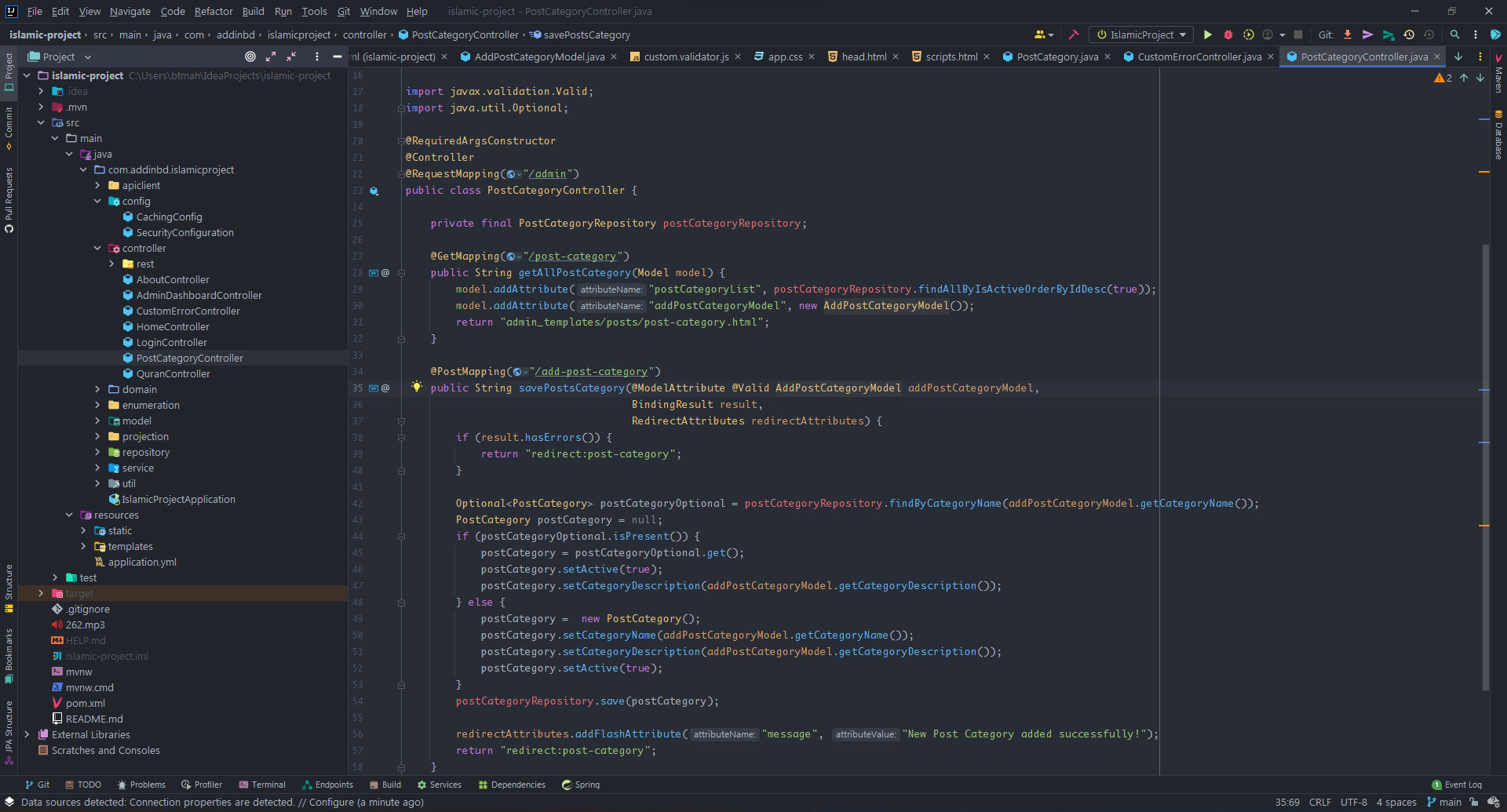Open the Navigate menu

[x=130, y=11]
